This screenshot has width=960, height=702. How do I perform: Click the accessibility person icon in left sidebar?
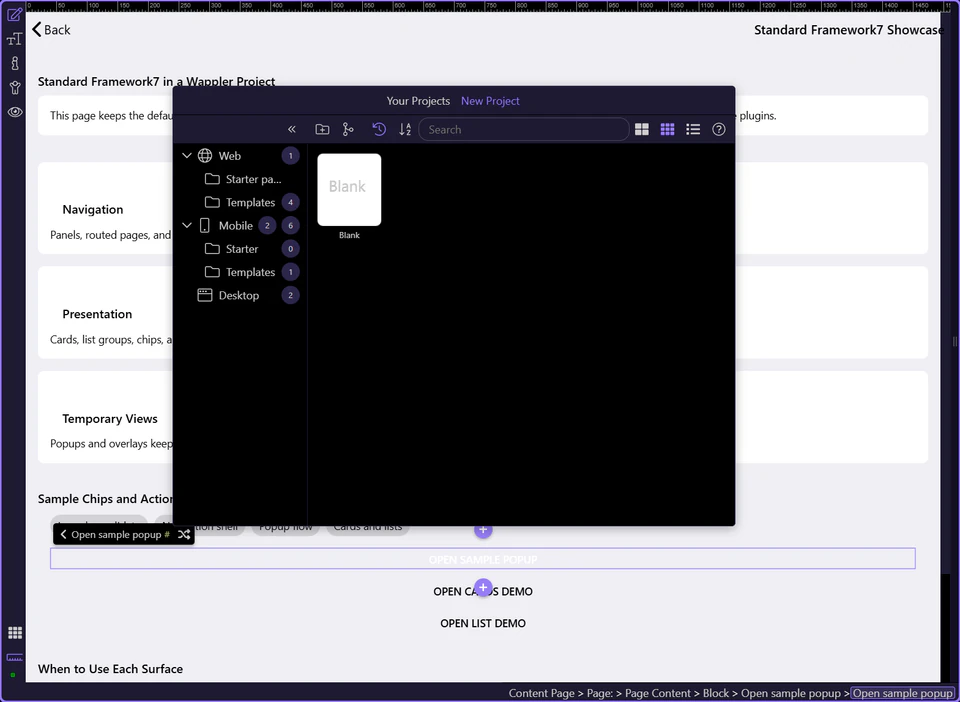[15, 88]
